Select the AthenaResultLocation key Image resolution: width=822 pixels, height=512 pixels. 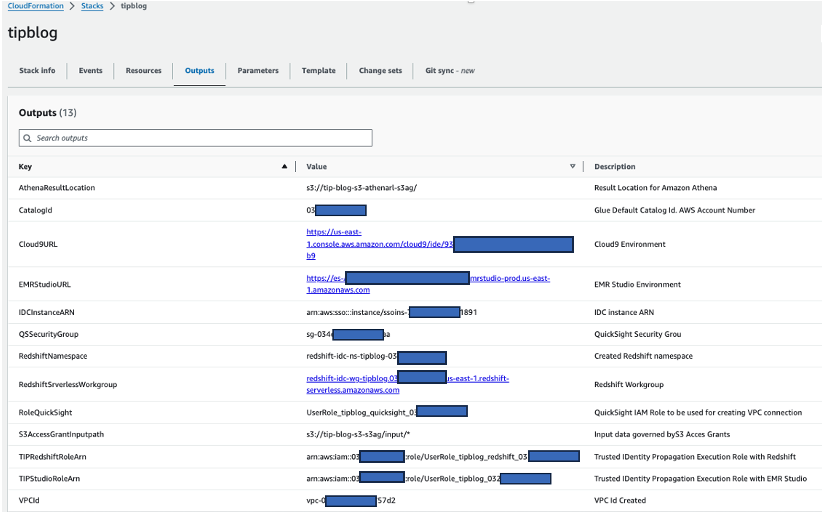(57, 188)
